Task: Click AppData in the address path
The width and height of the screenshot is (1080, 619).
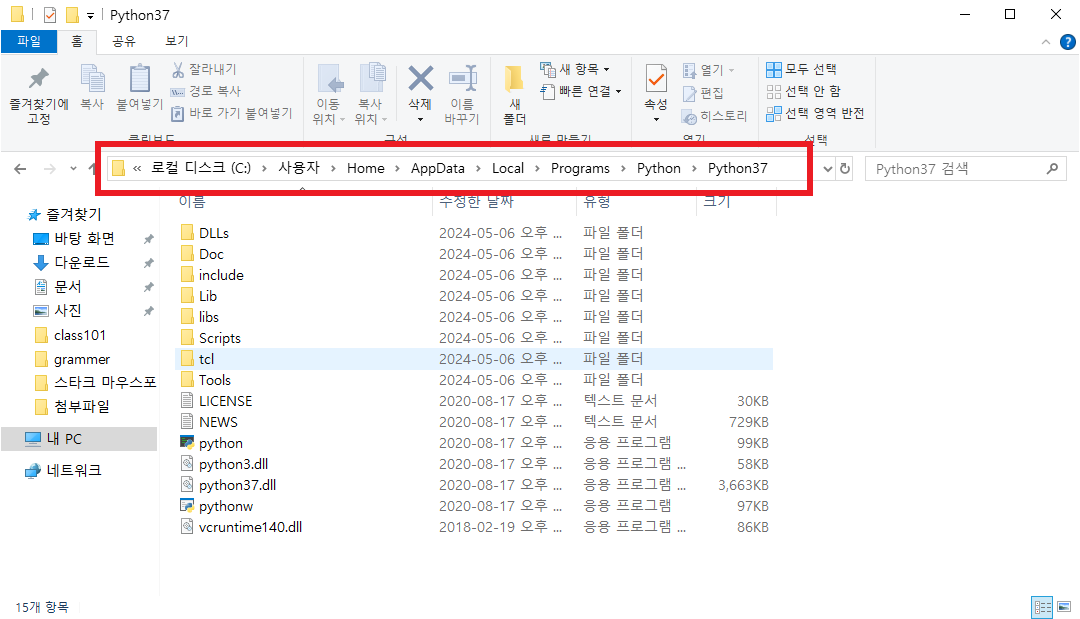Action: 437,169
